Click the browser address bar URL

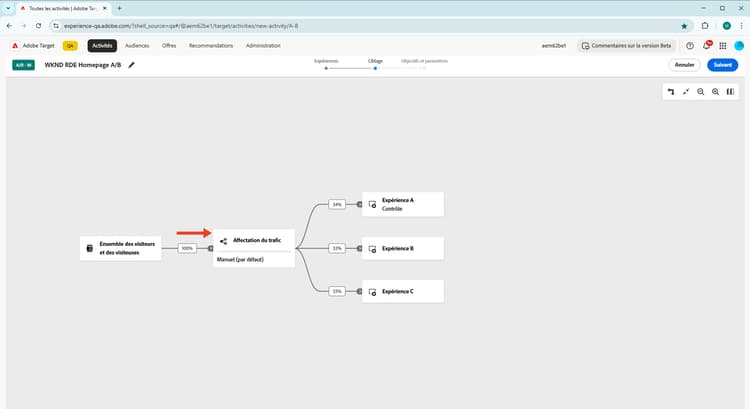181,26
